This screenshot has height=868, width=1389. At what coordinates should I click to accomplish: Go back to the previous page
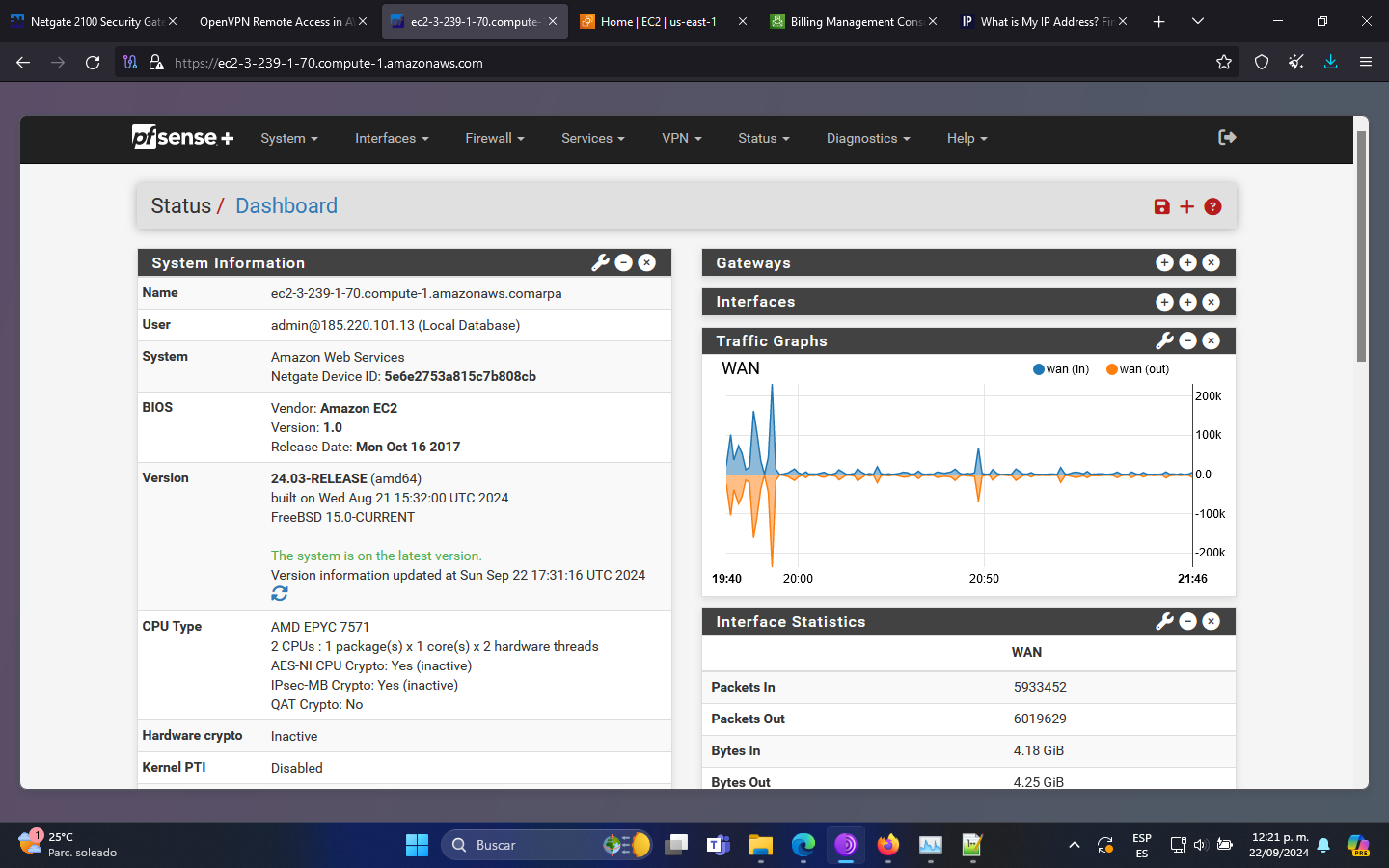[x=23, y=62]
